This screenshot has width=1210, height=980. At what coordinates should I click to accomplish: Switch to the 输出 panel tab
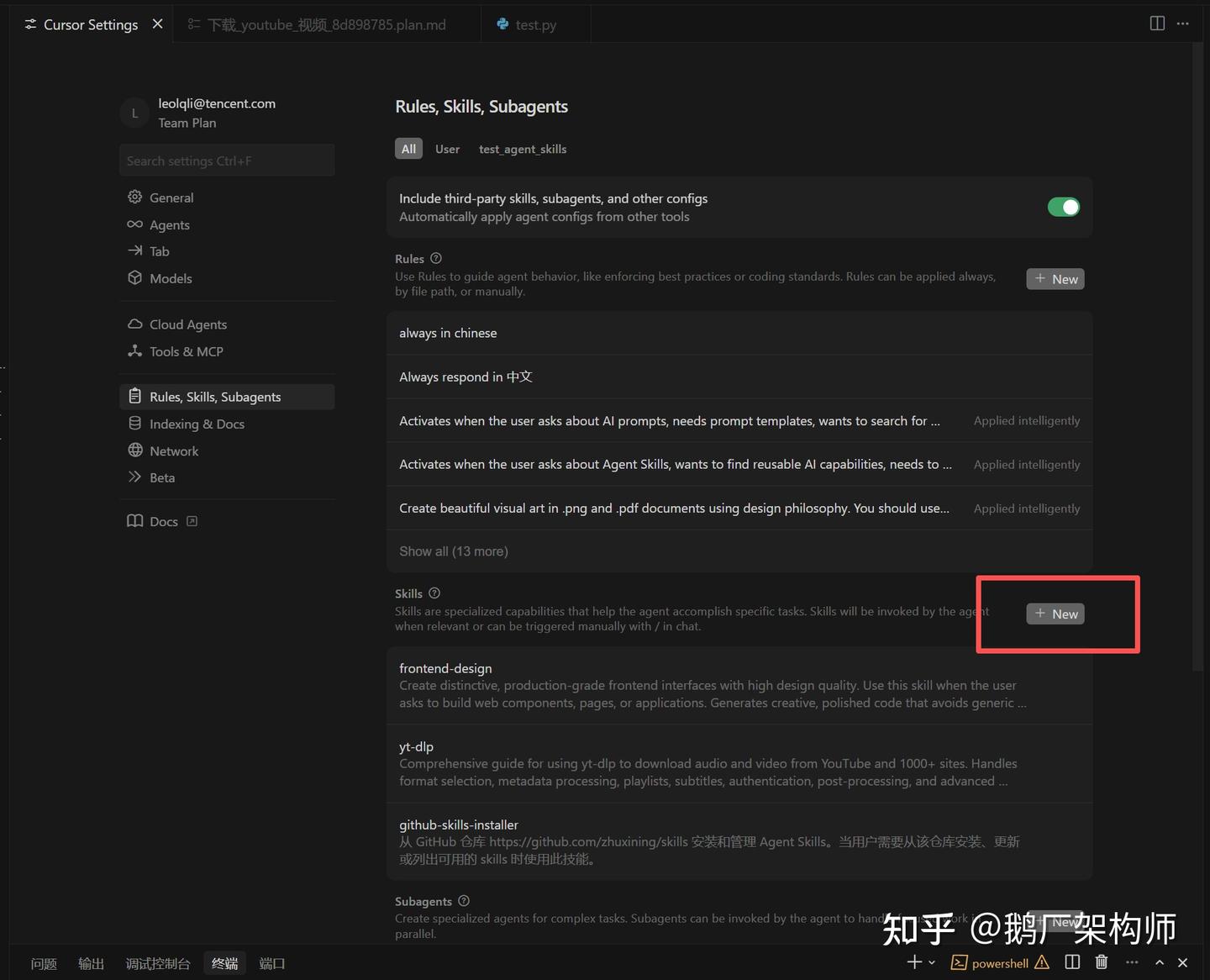point(91,963)
